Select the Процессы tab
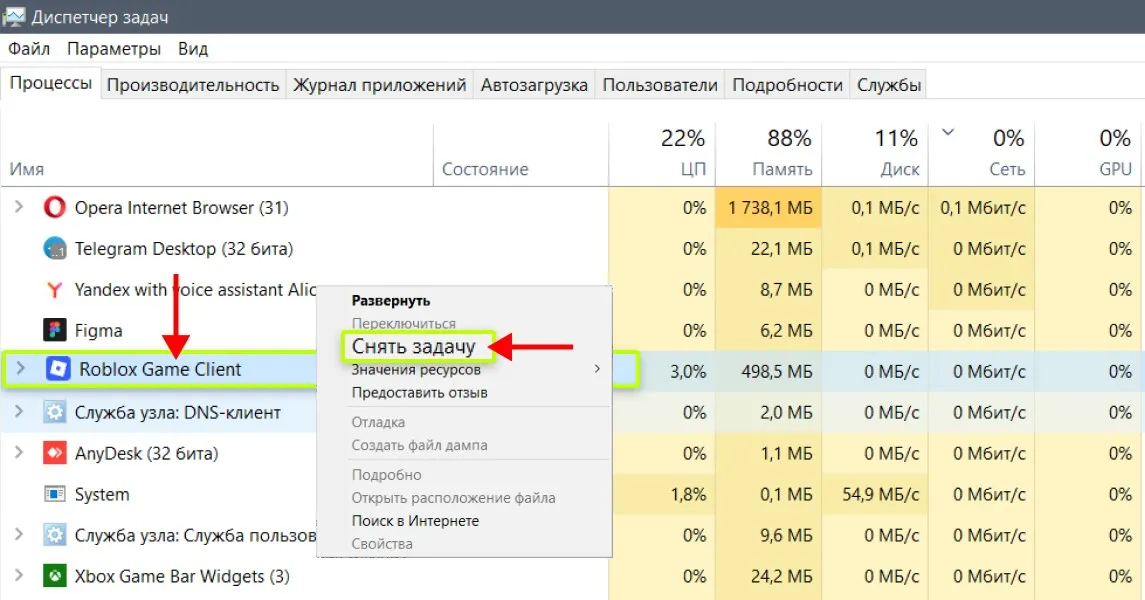Screen dimensions: 1145x600 click(50, 83)
